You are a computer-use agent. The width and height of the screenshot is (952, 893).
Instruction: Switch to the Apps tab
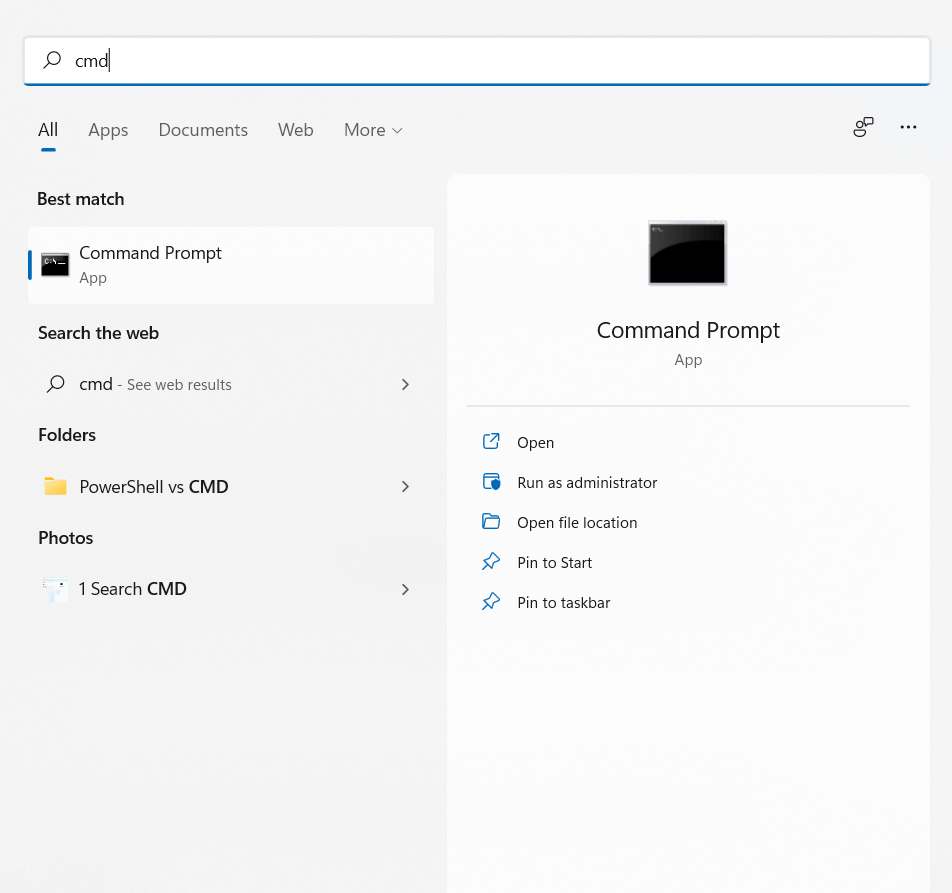point(108,129)
